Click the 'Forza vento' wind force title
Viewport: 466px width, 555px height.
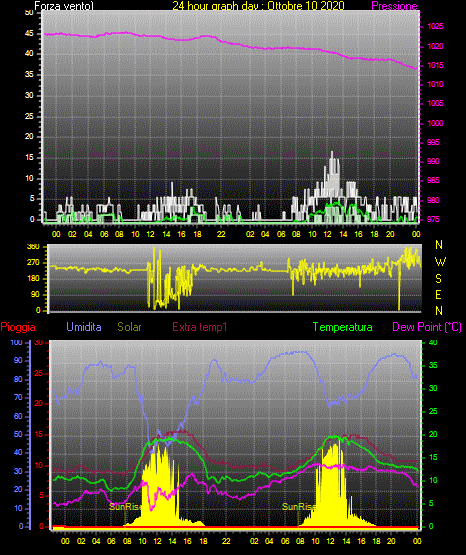64,6
